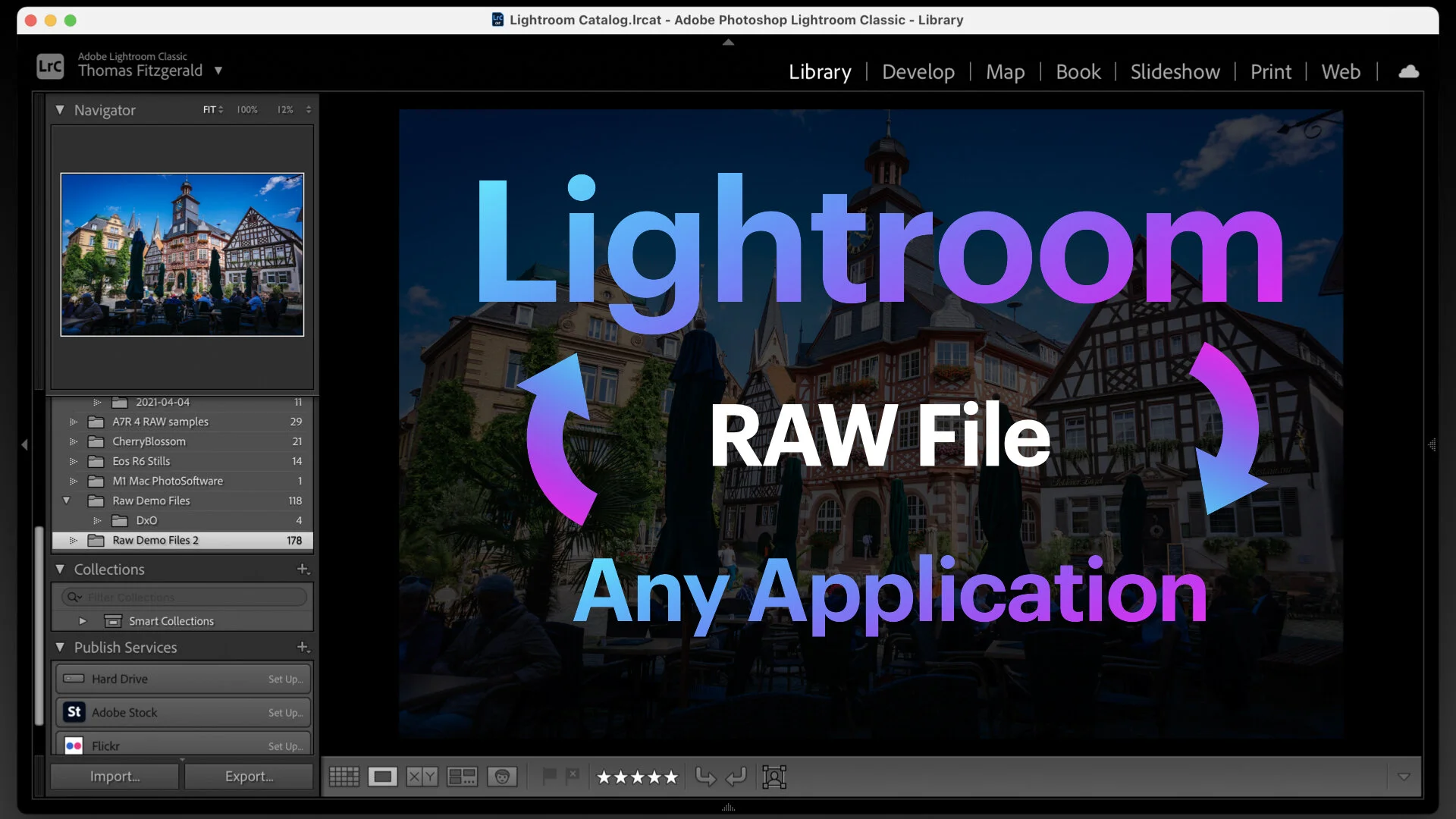Image resolution: width=1456 pixels, height=819 pixels.
Task: Open toolbar options dropdown triangle
Action: (1404, 777)
